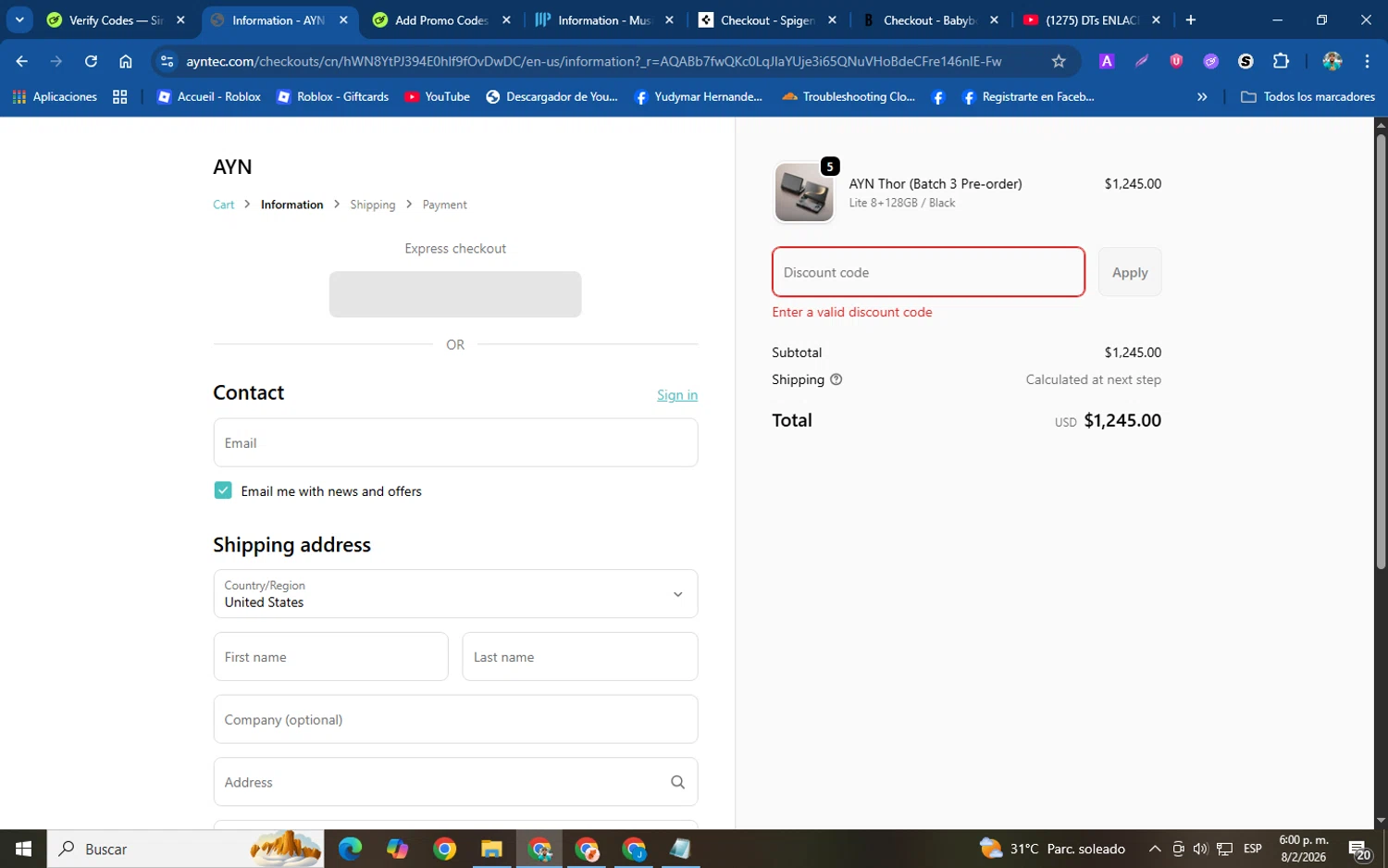Viewport: 1388px width, 868px height.
Task: Open the Accueil - Roblox bookmark
Action: pyautogui.click(x=209, y=96)
